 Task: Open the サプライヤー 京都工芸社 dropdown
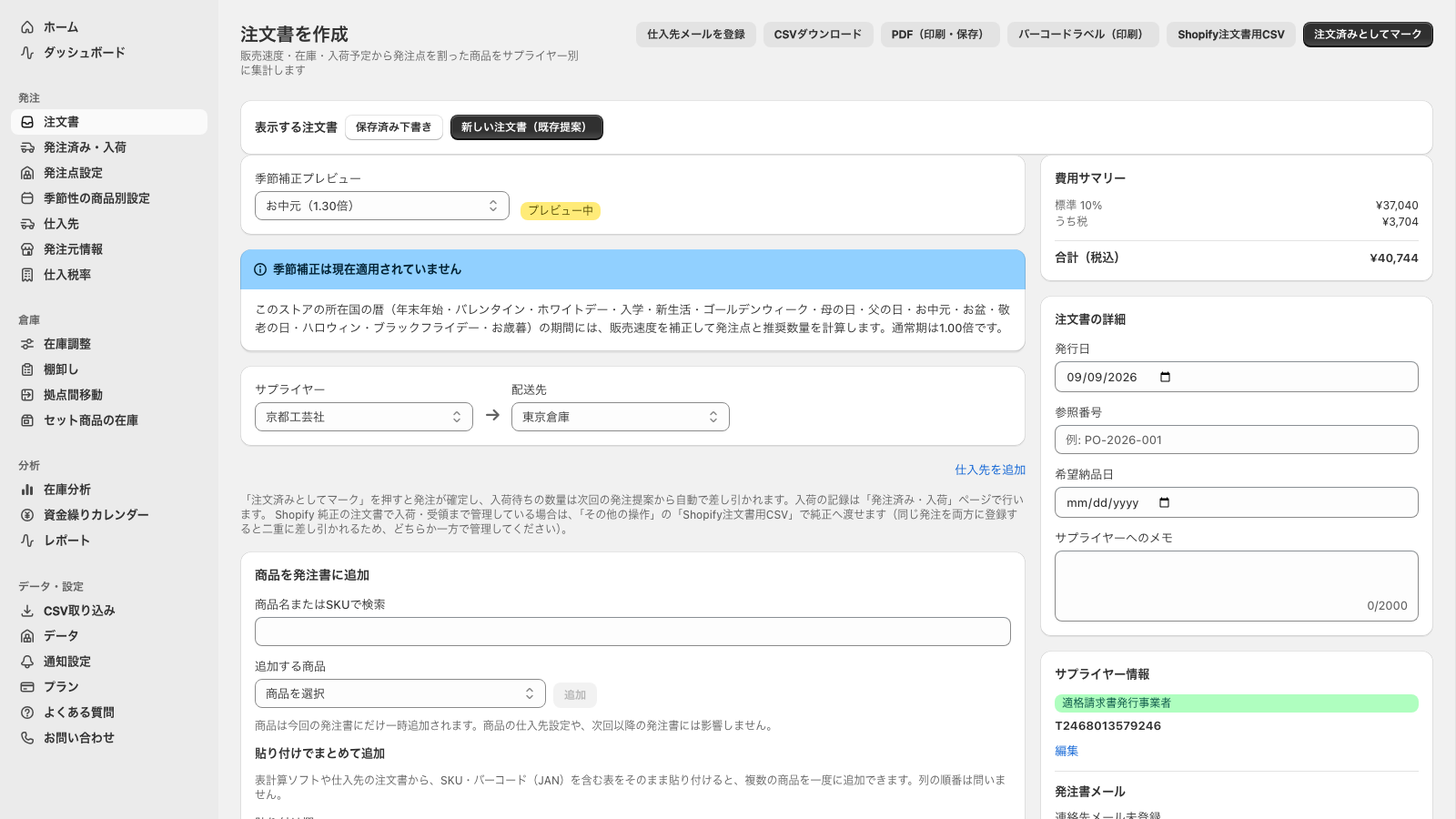(x=364, y=417)
